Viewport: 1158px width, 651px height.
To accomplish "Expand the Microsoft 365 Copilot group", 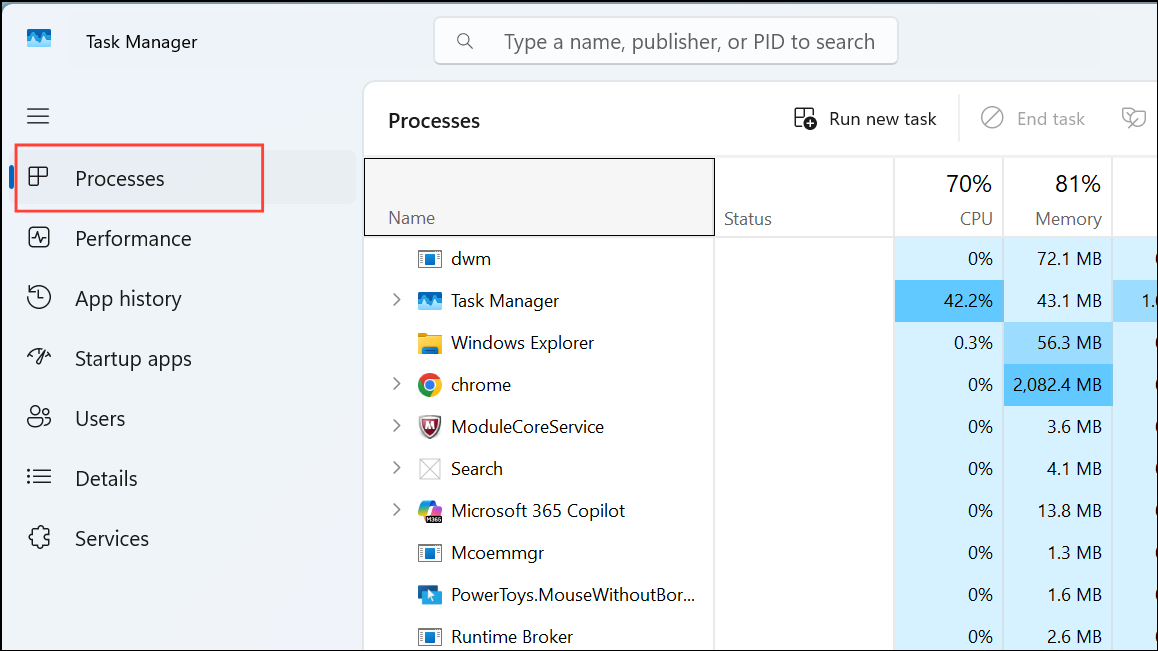I will 397,510.
